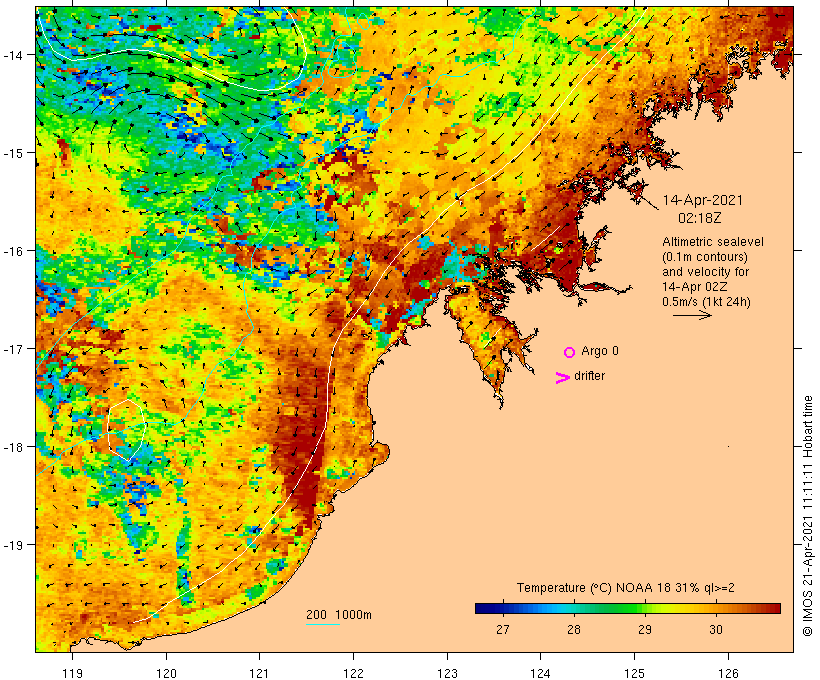This screenshot has height=680, width=820.
Task: Click the longitude label 120
Action: 166,673
